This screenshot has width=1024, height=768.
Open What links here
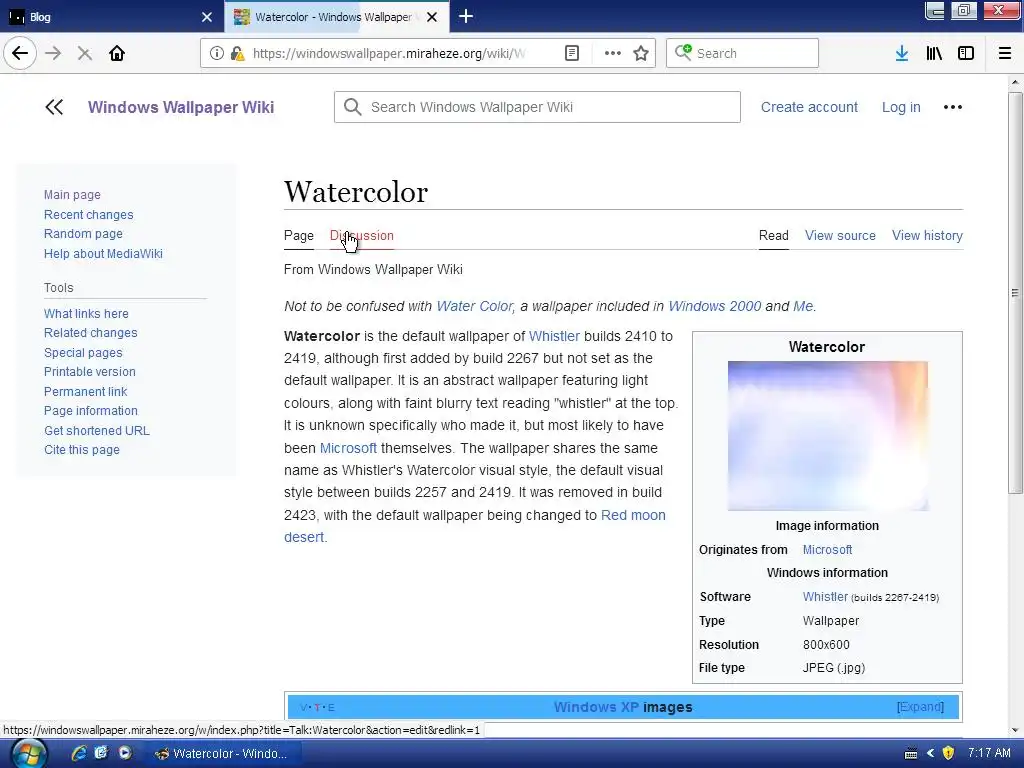pyautogui.click(x=86, y=313)
